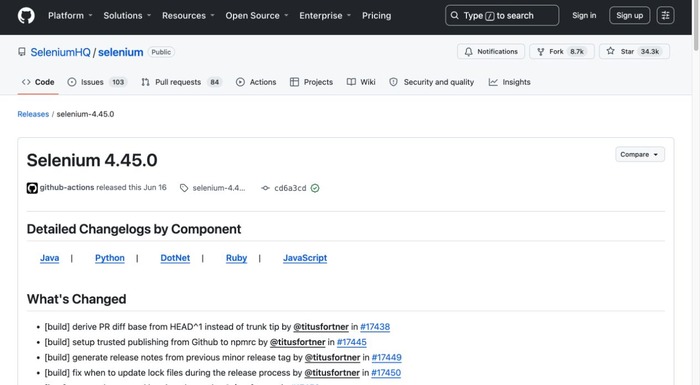This screenshot has width=700, height=385.
Task: Open the Wiki tab
Action: pyautogui.click(x=361, y=82)
